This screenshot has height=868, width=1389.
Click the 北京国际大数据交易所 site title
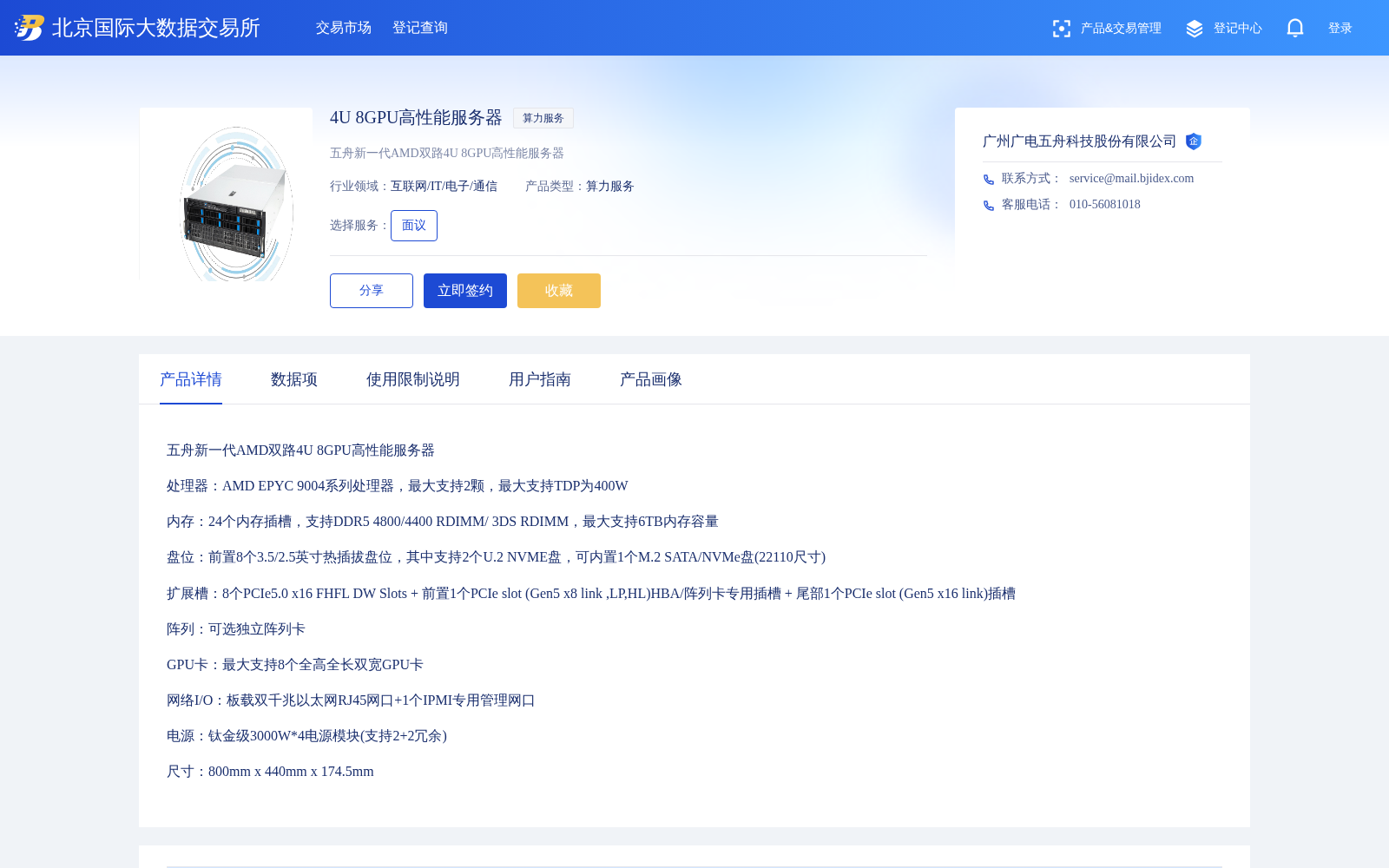[156, 28]
